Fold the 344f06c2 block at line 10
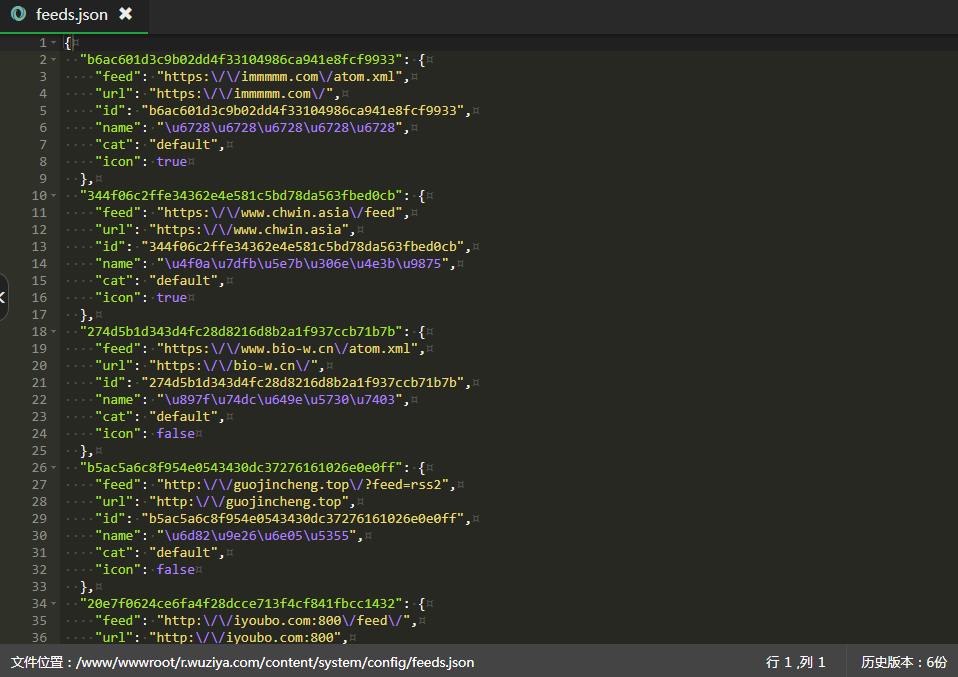Screen dimensions: 958x677 [x=53, y=196]
